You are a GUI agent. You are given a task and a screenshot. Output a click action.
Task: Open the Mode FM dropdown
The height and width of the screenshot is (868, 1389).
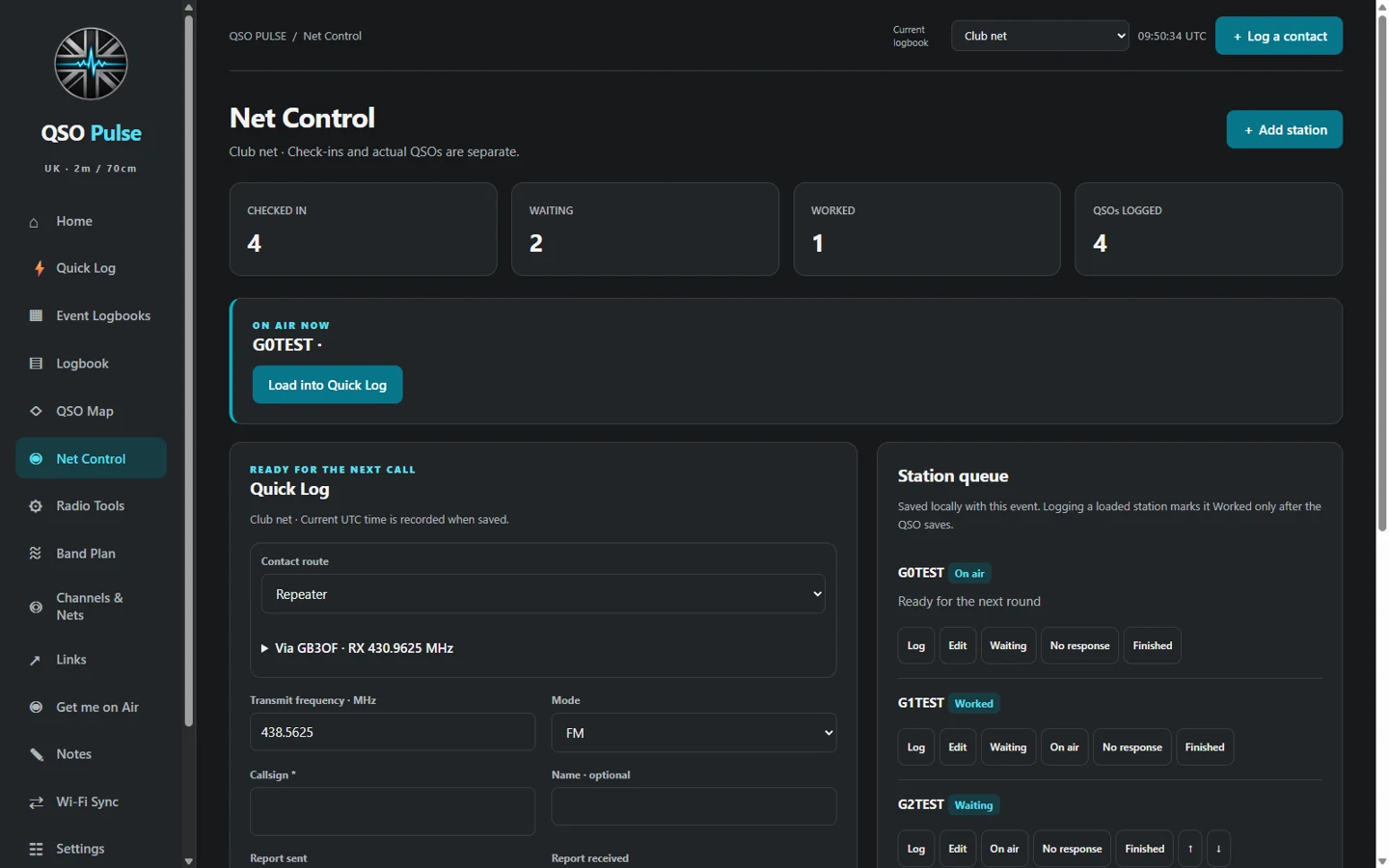pos(694,733)
